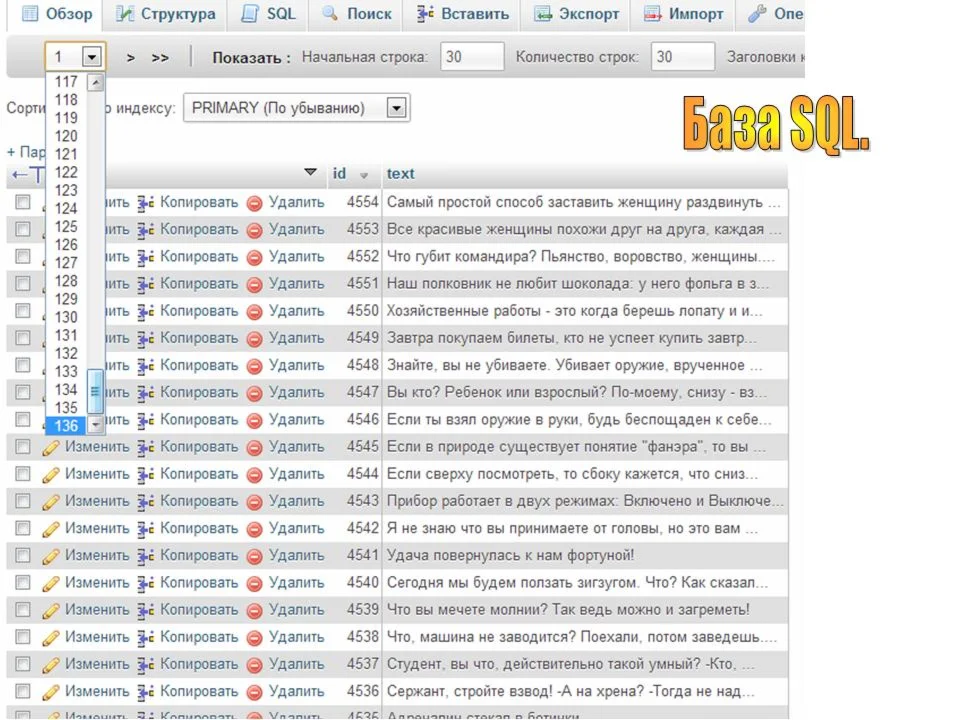Jump to last page with >> button

click(160, 58)
